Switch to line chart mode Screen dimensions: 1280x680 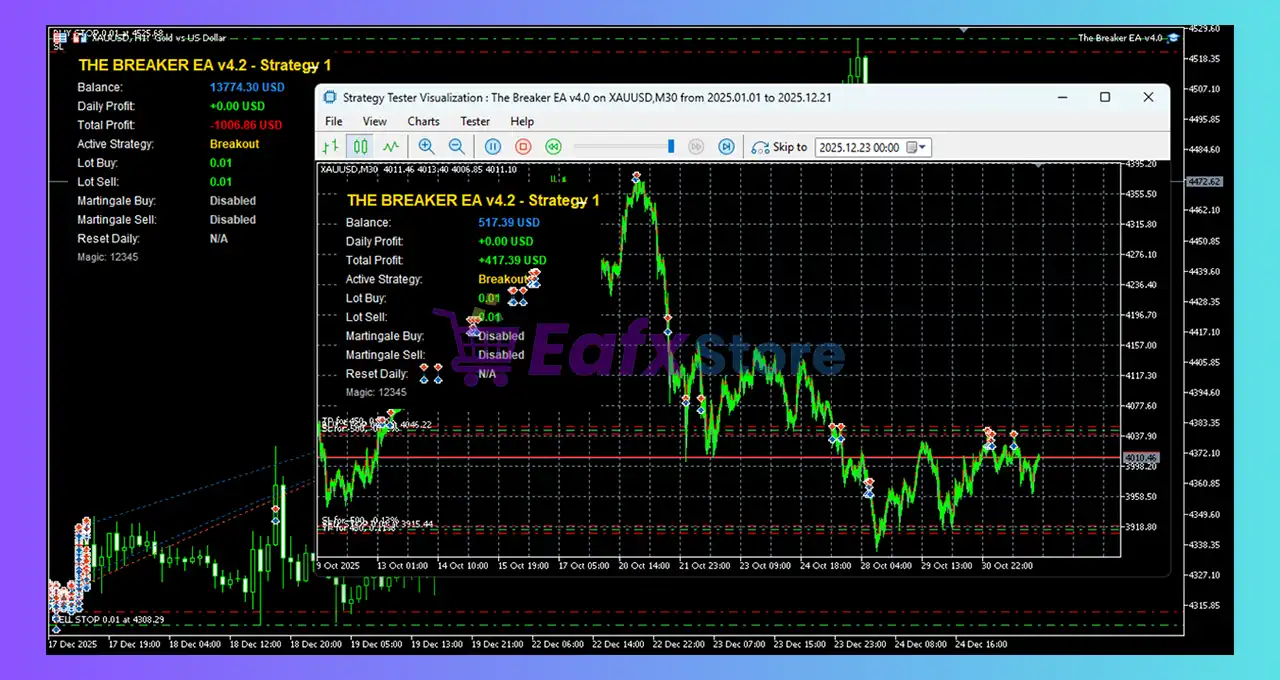(391, 147)
